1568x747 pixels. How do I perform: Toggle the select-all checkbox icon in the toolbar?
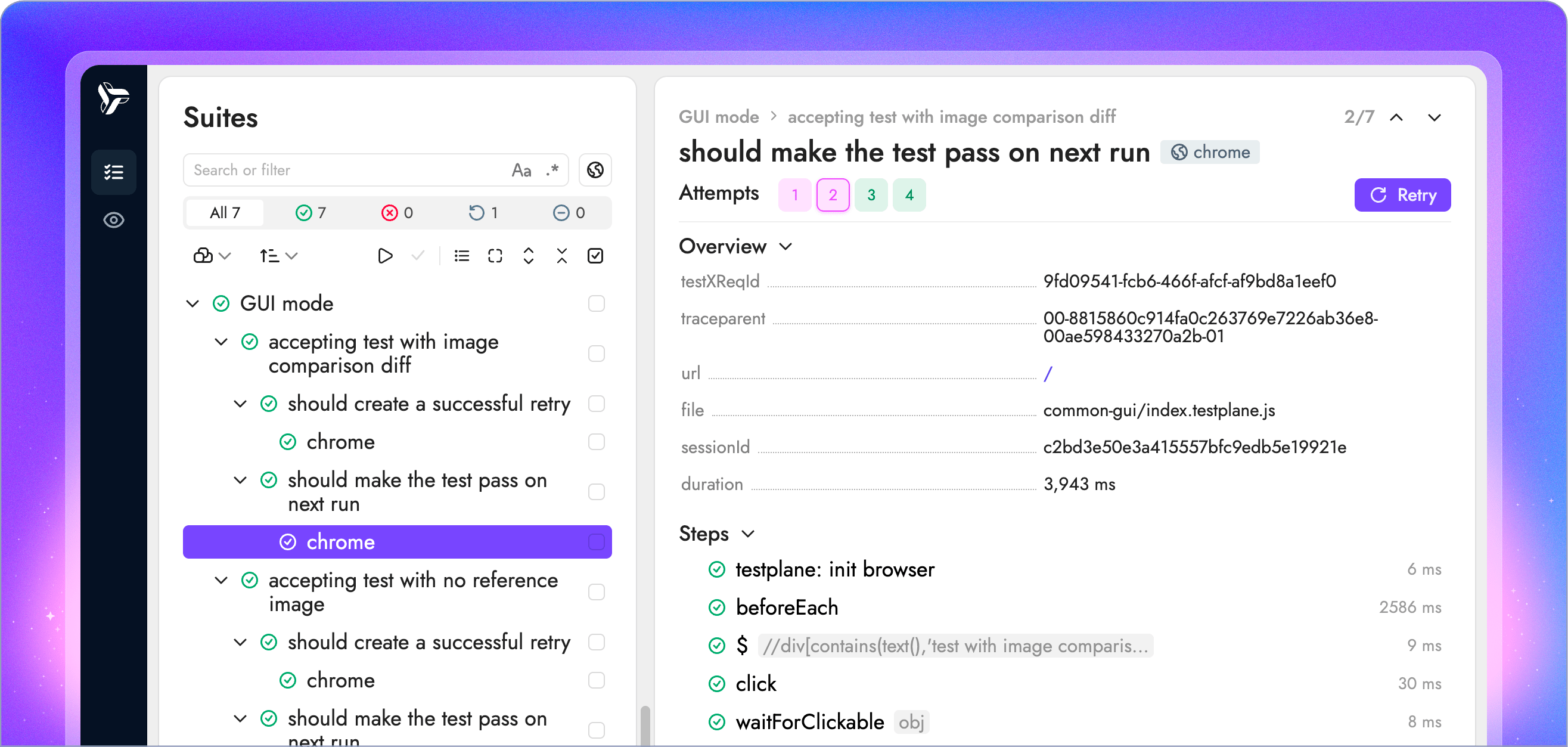595,256
